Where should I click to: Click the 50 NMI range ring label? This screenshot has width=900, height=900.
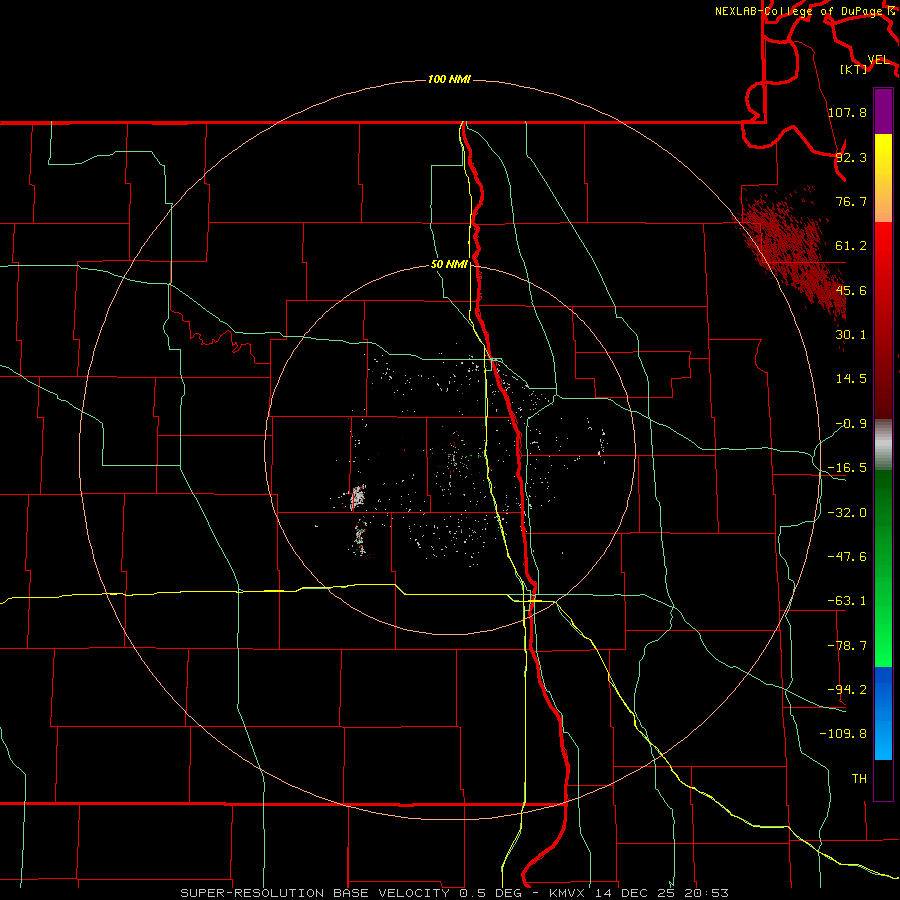(449, 265)
